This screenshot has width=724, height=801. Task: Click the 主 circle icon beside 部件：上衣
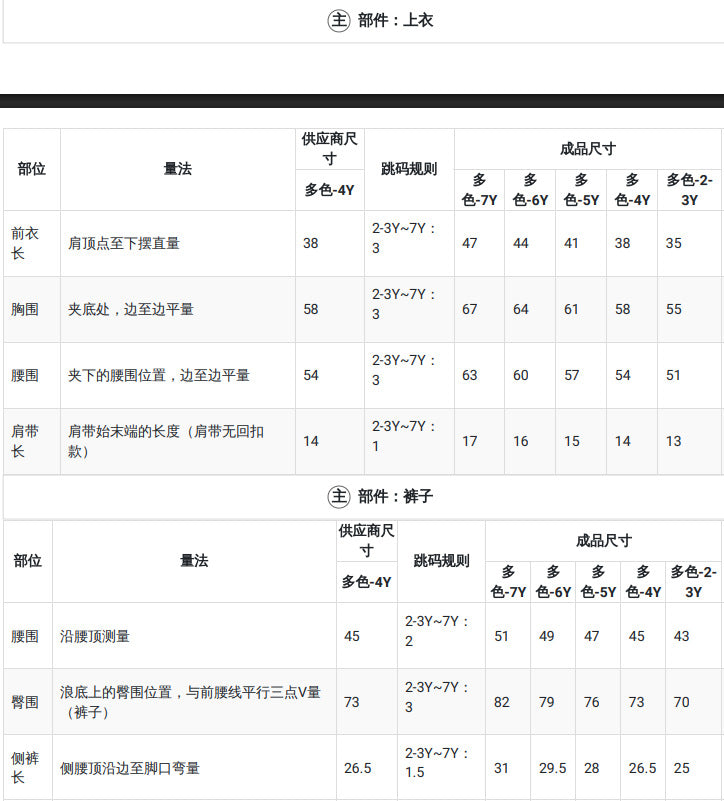(338, 20)
